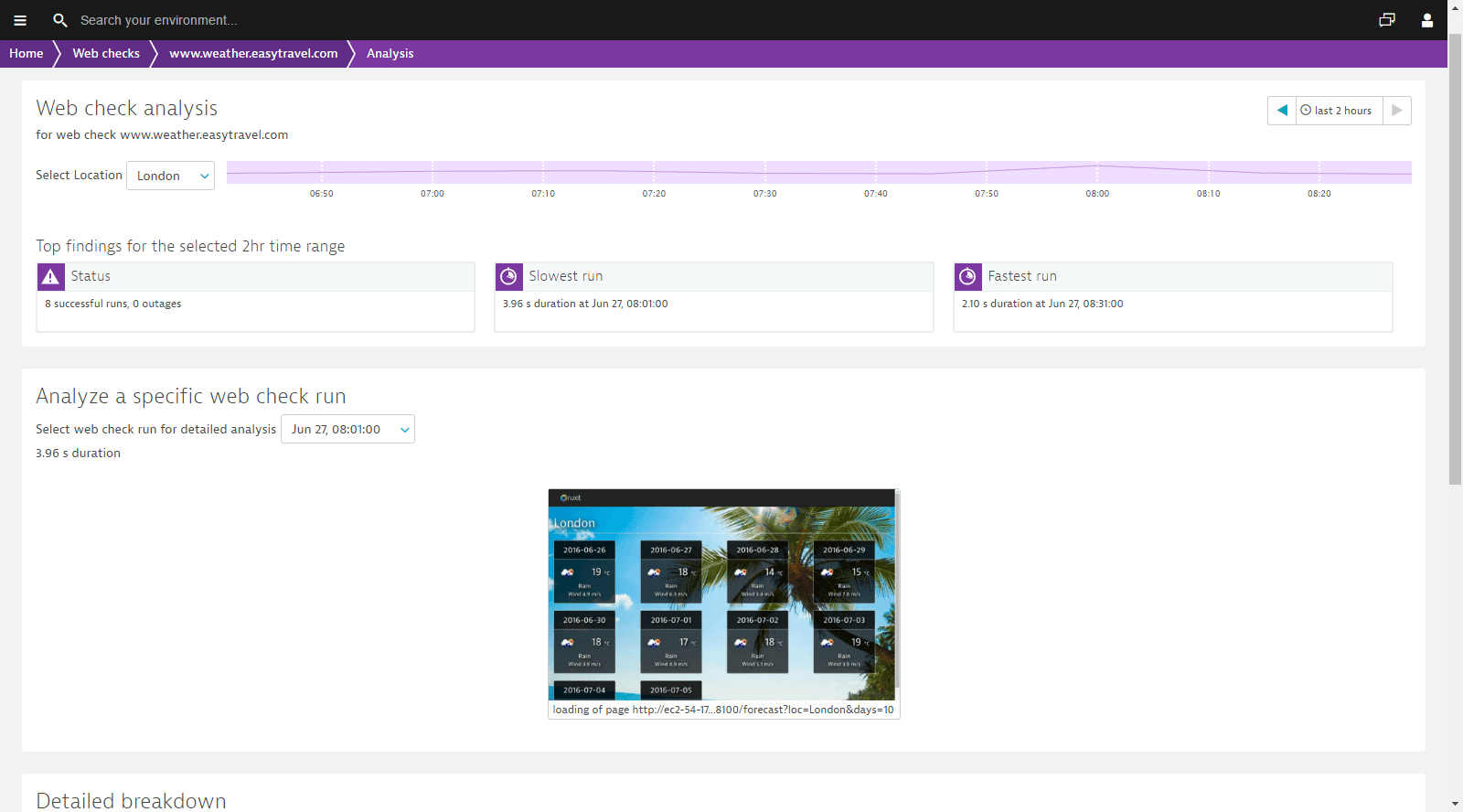Select the Fastest run finding card
1463x812 pixels.
[1173, 297]
